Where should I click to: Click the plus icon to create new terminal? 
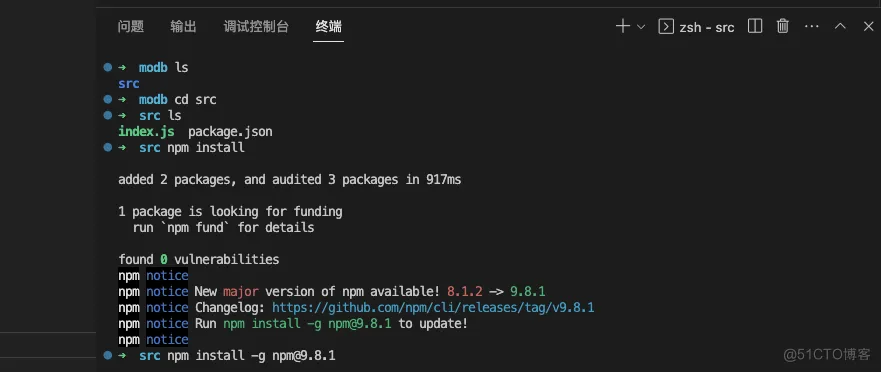point(623,26)
